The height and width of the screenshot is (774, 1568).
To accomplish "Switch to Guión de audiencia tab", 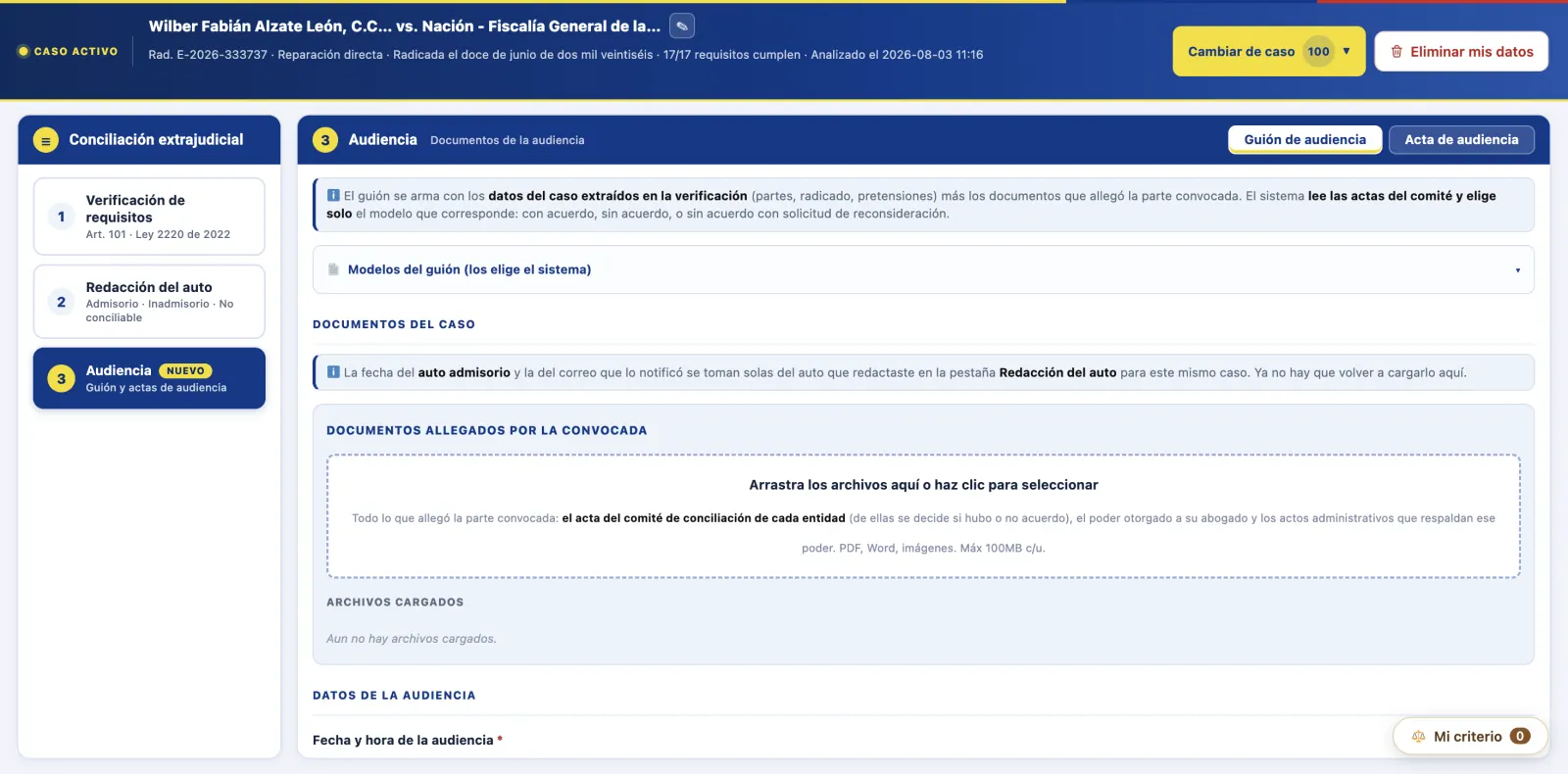I will [x=1304, y=140].
